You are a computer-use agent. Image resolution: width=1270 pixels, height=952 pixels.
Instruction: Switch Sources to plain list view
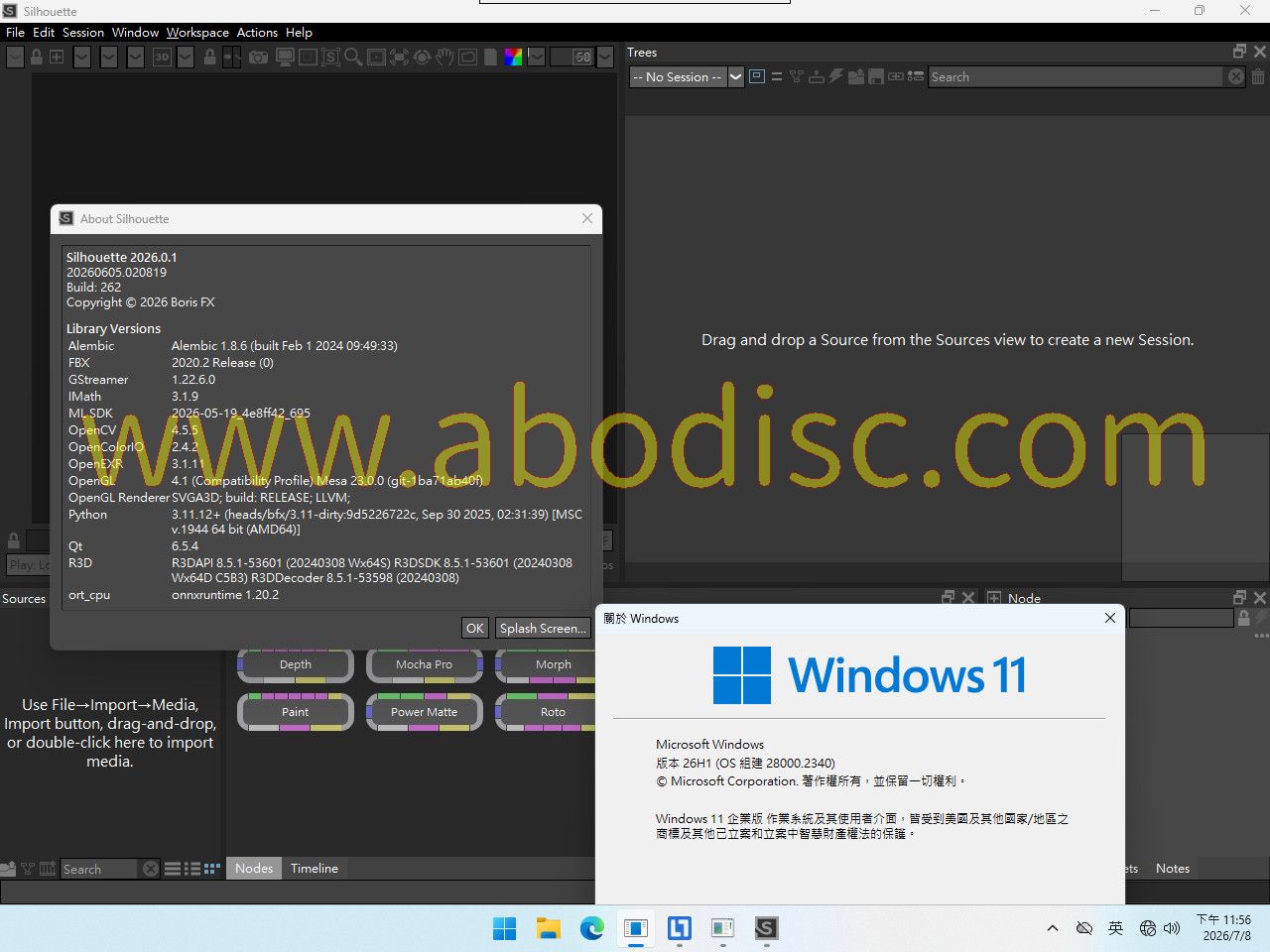[x=173, y=869]
